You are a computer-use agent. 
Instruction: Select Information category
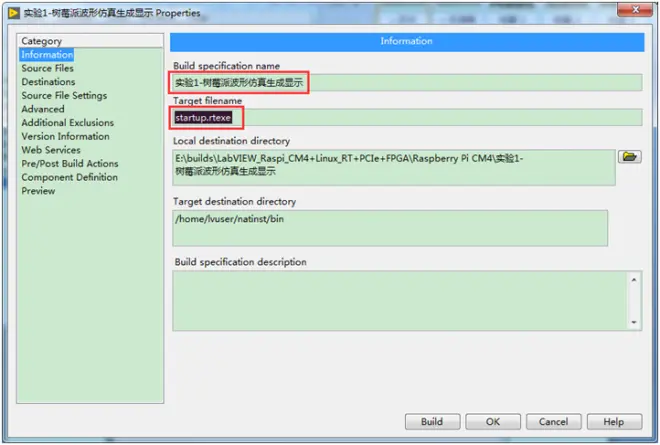pos(47,54)
